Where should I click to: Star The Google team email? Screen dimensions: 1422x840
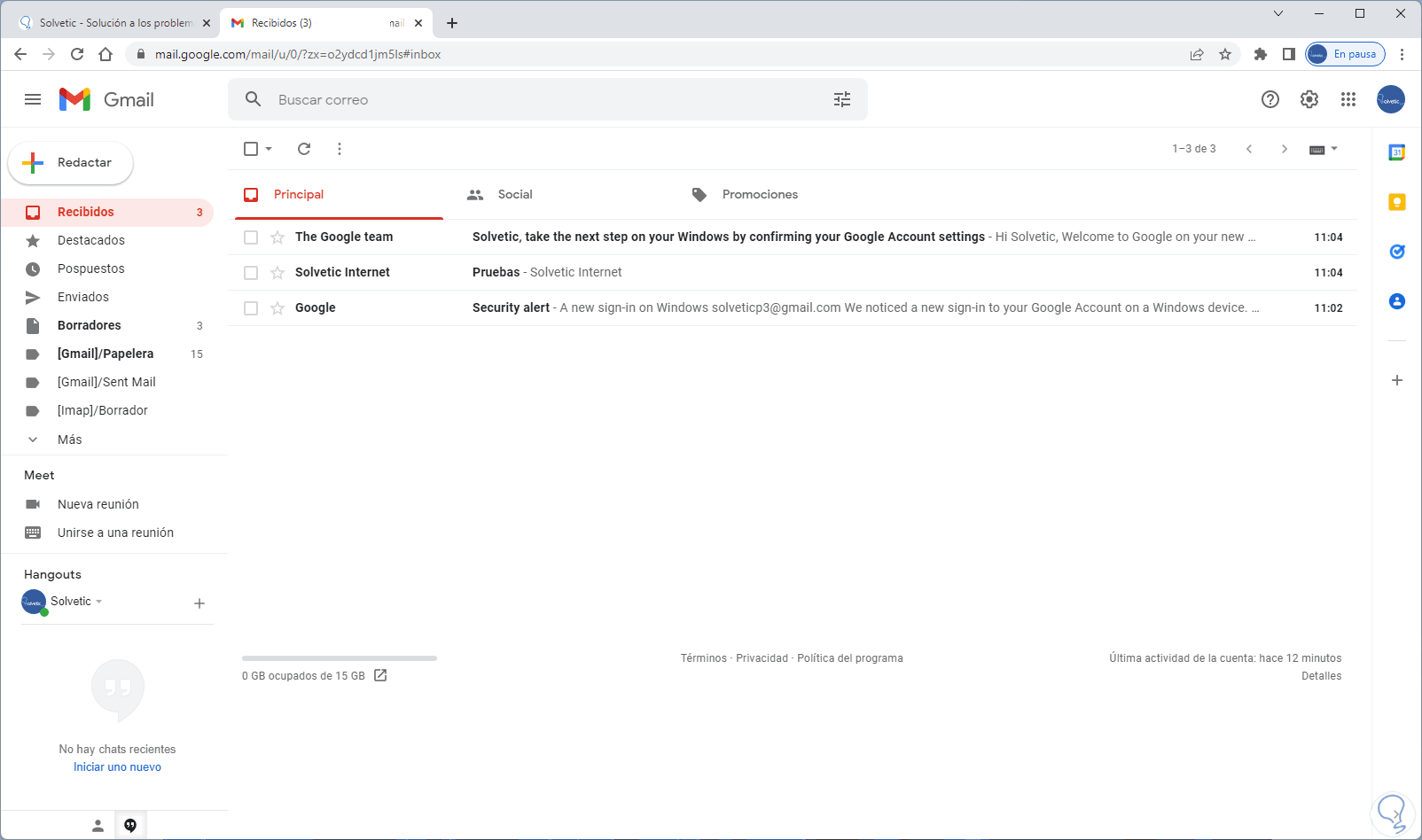click(x=277, y=237)
